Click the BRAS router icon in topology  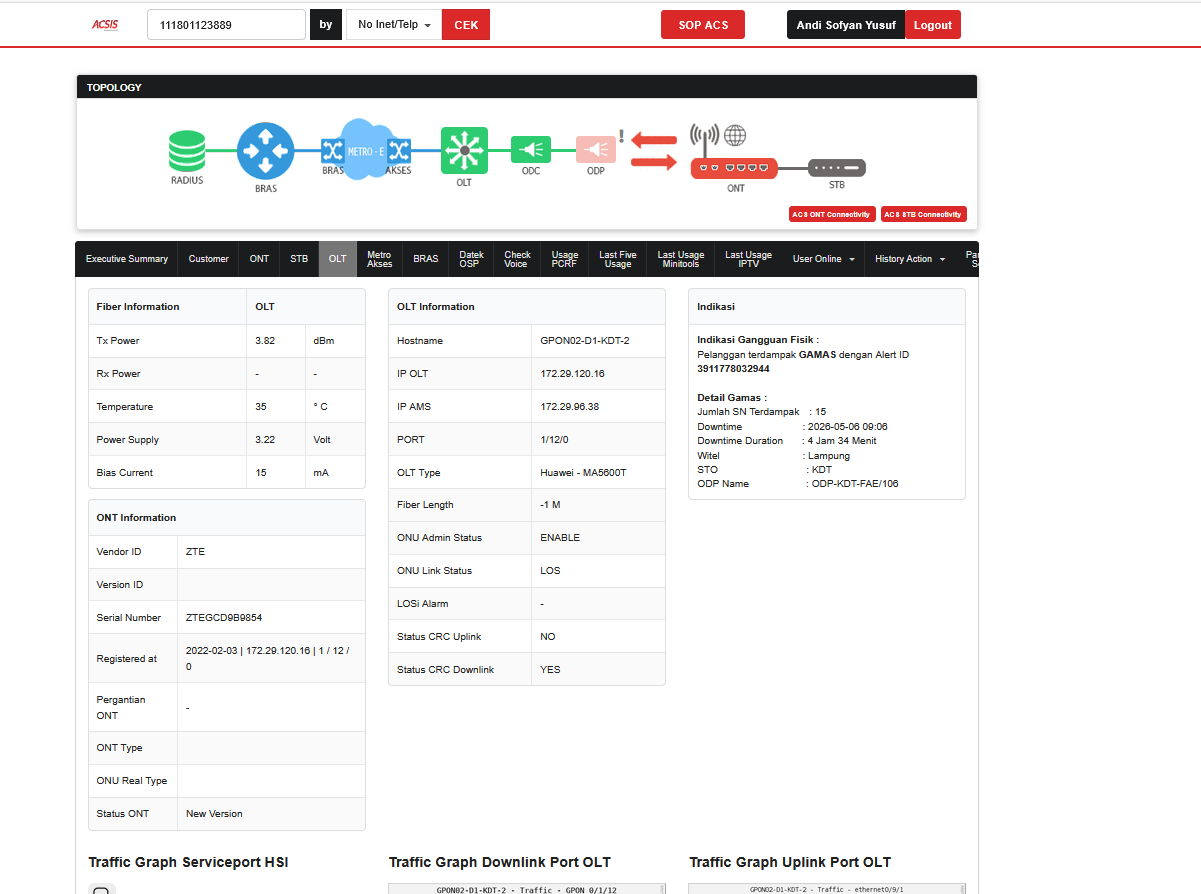[x=265, y=151]
